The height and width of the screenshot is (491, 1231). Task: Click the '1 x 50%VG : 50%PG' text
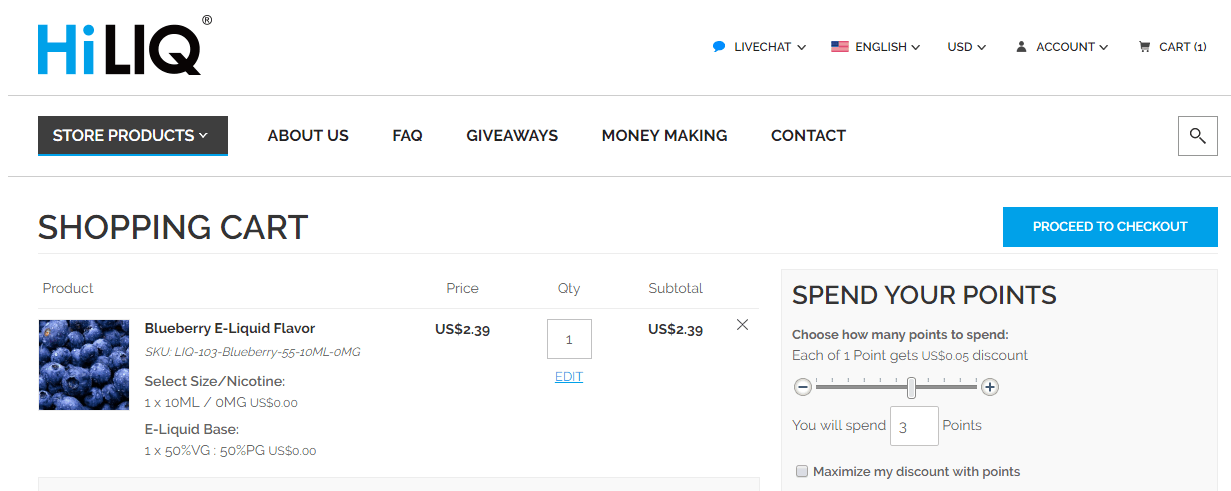pyautogui.click(x=204, y=451)
